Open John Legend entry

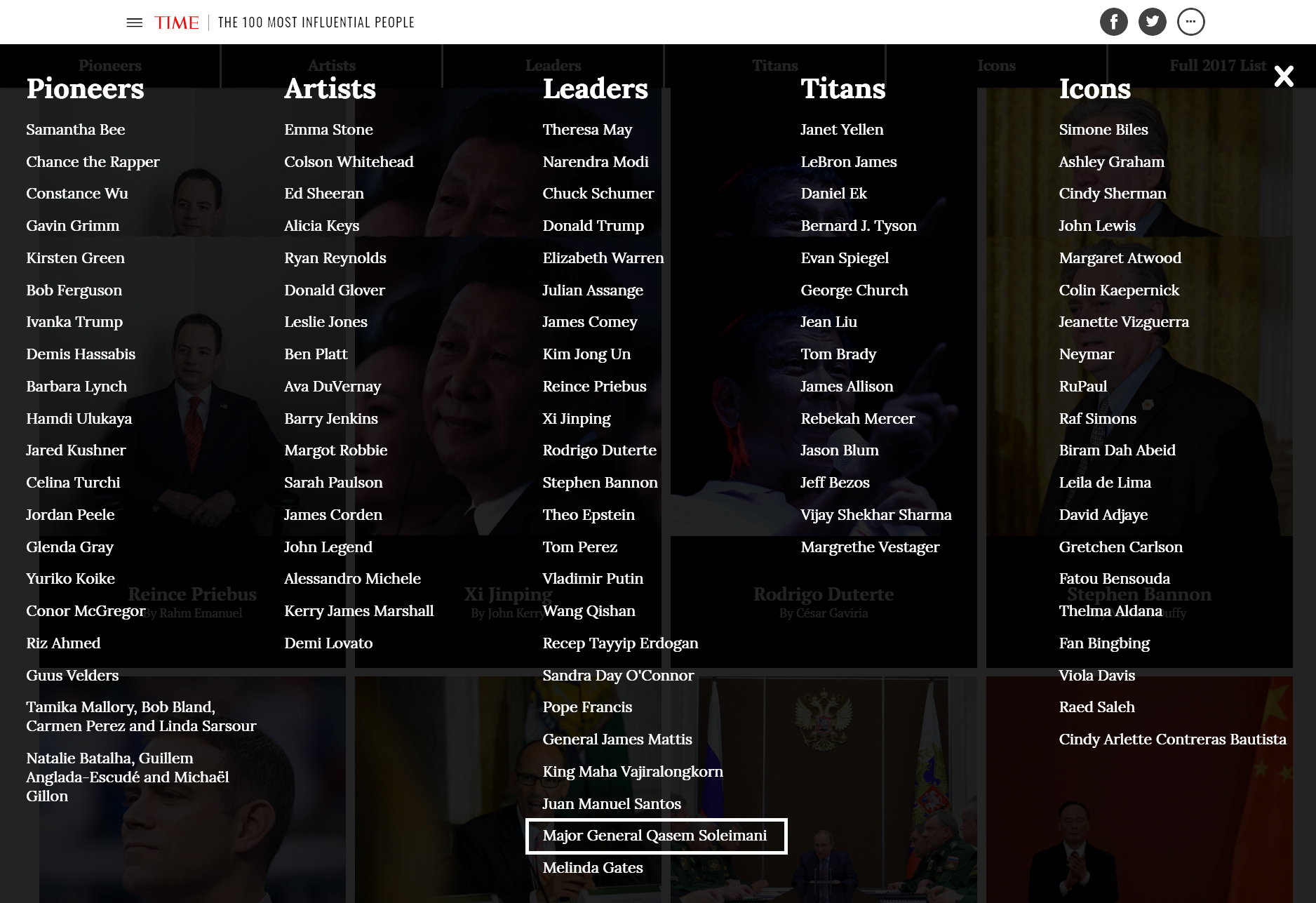pyautogui.click(x=328, y=547)
